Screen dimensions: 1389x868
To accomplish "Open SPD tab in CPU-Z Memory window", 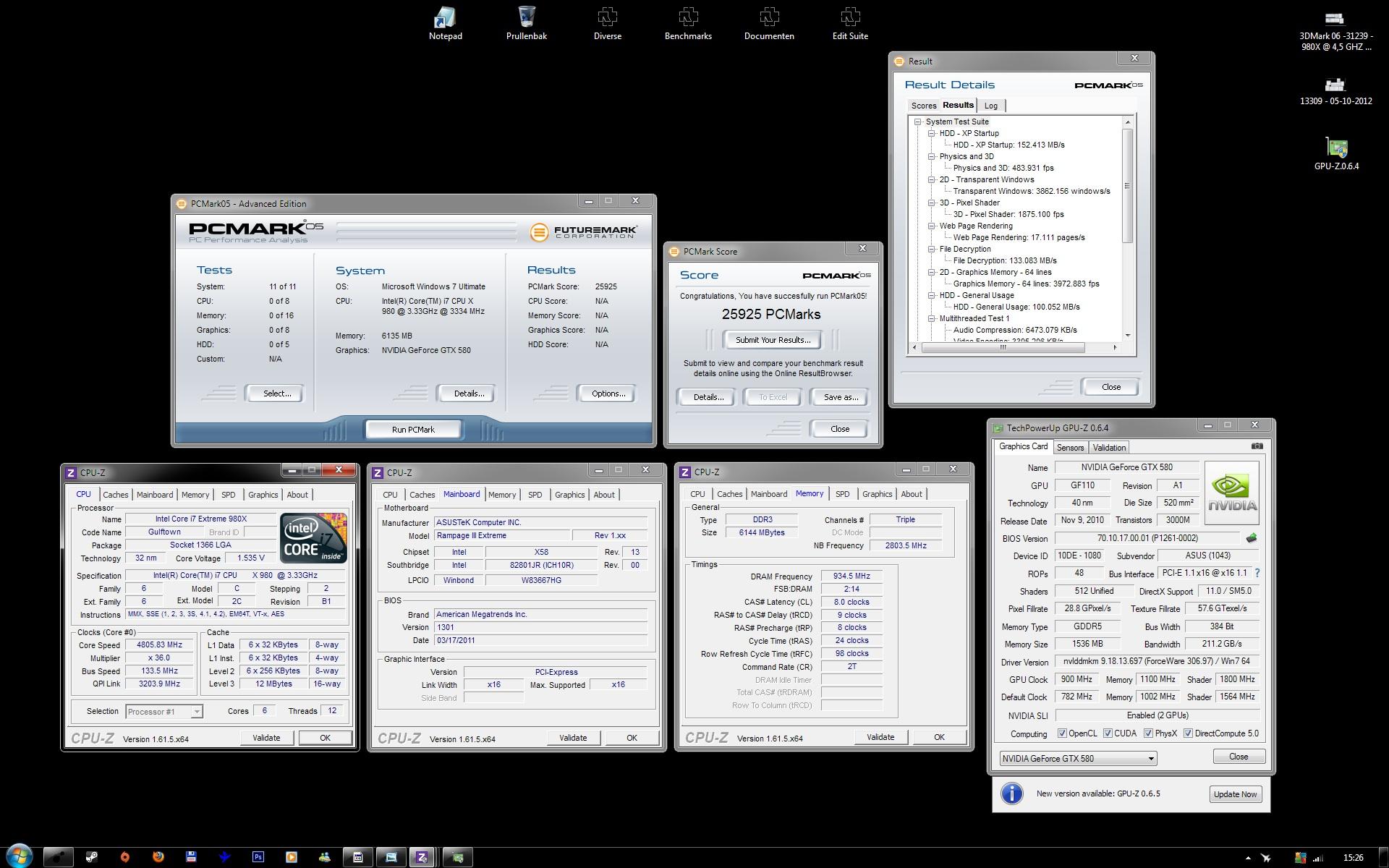I will click(x=842, y=494).
